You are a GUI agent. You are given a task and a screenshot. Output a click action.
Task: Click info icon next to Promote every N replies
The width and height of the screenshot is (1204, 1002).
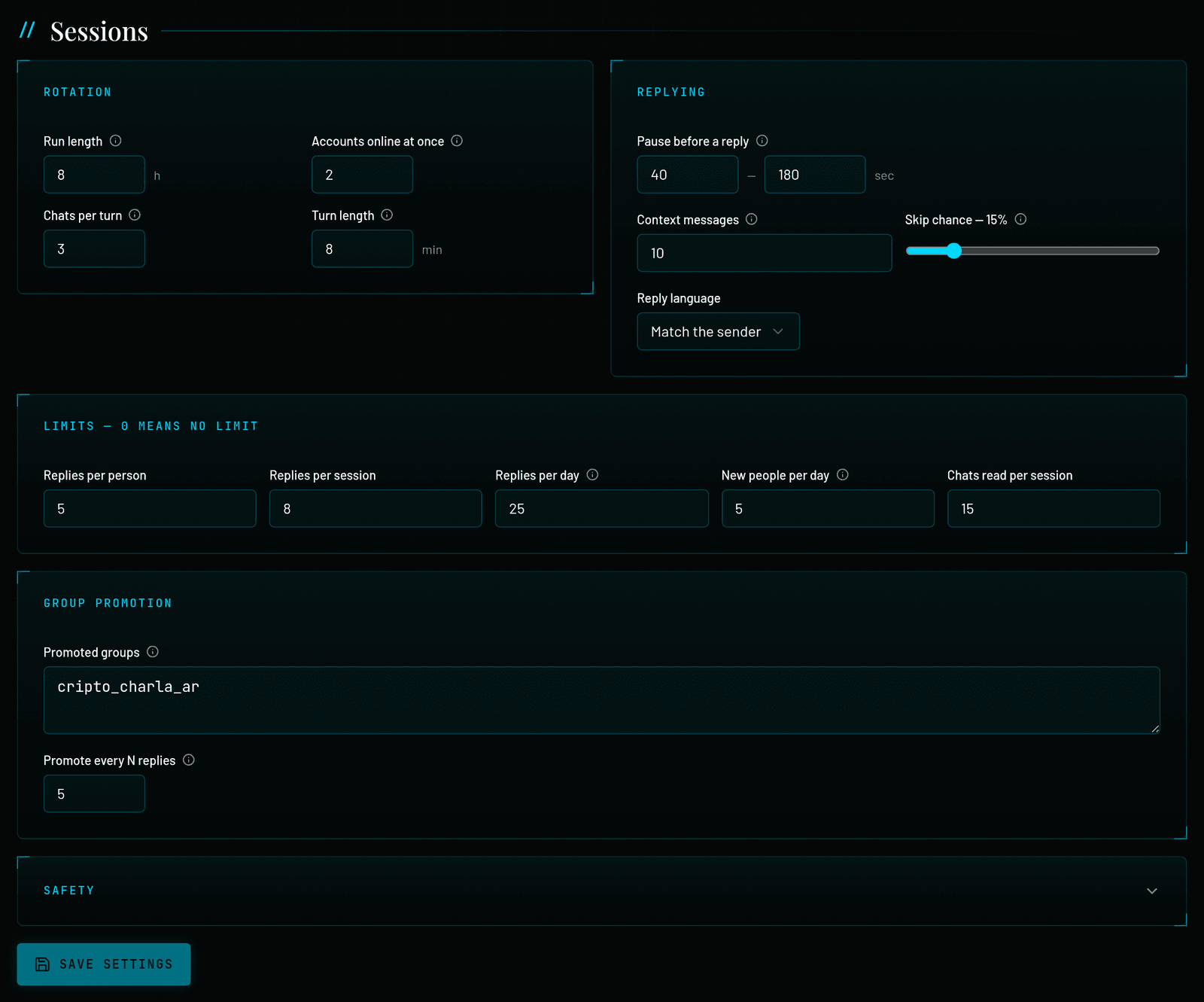pyautogui.click(x=189, y=760)
